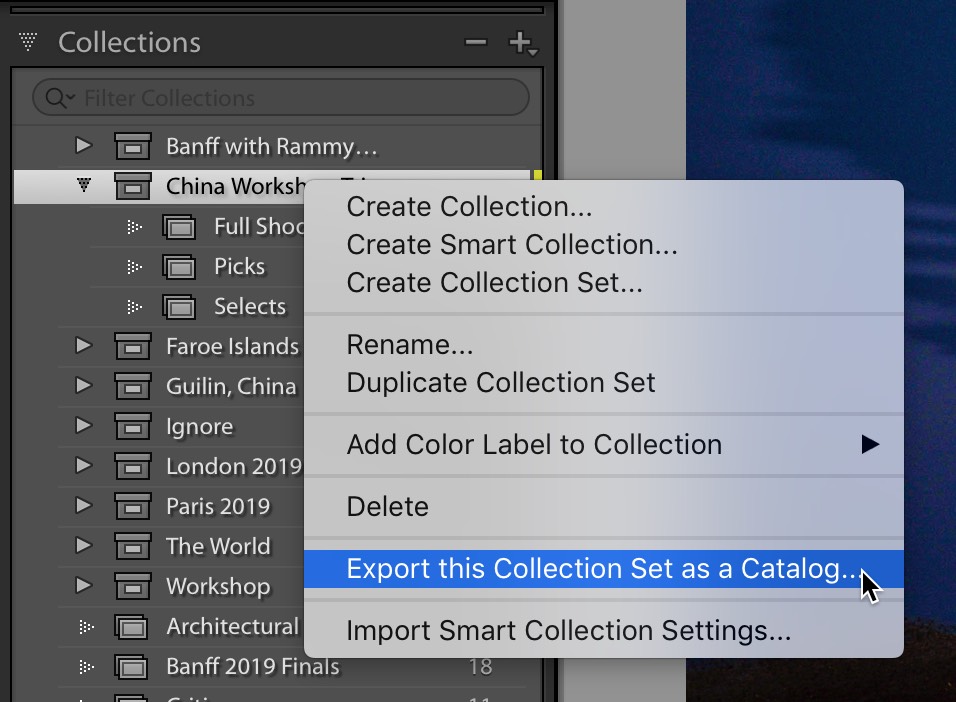Select the Full Shoot collection label
The image size is (956, 702).
(259, 226)
